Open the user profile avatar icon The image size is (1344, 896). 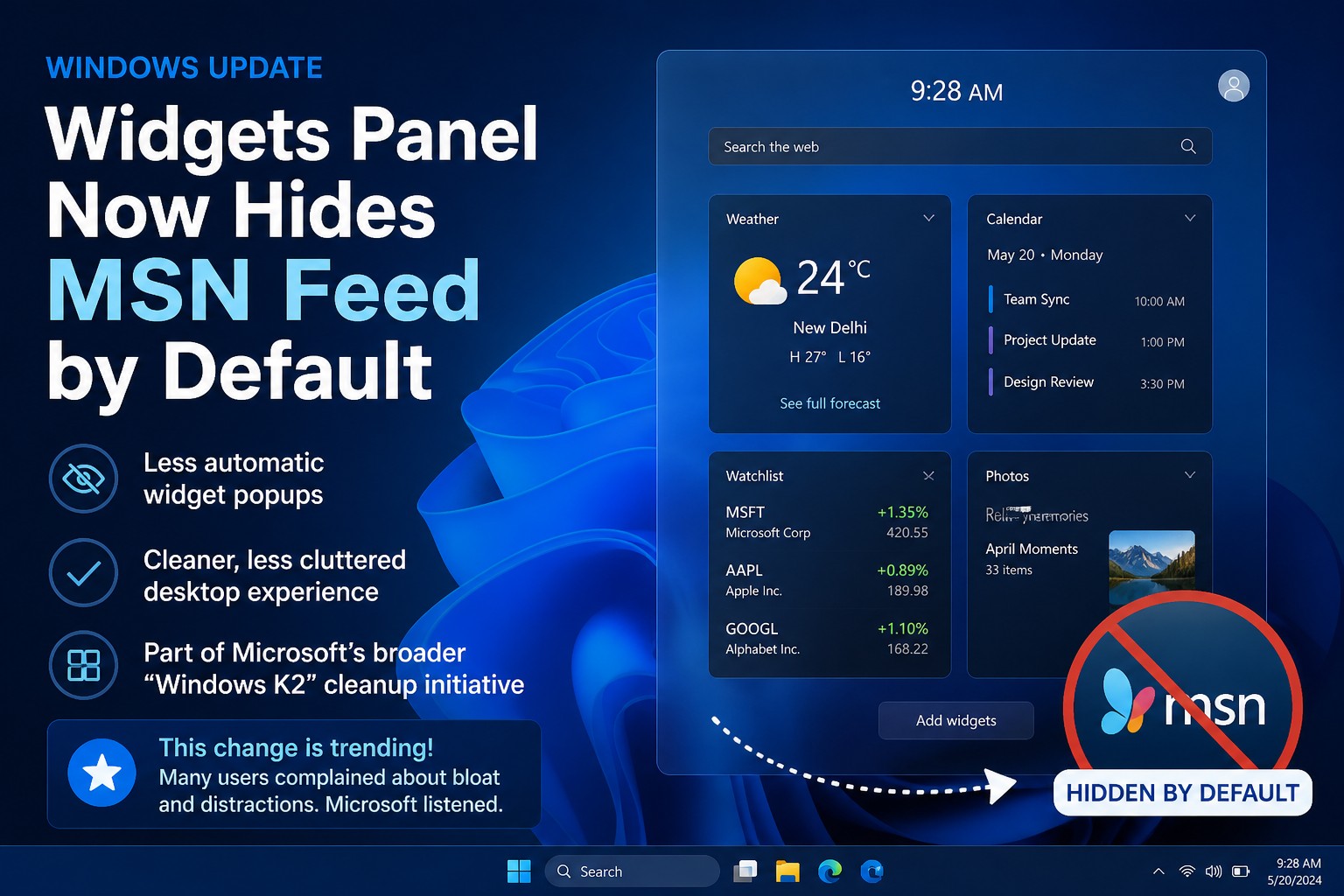[1234, 86]
